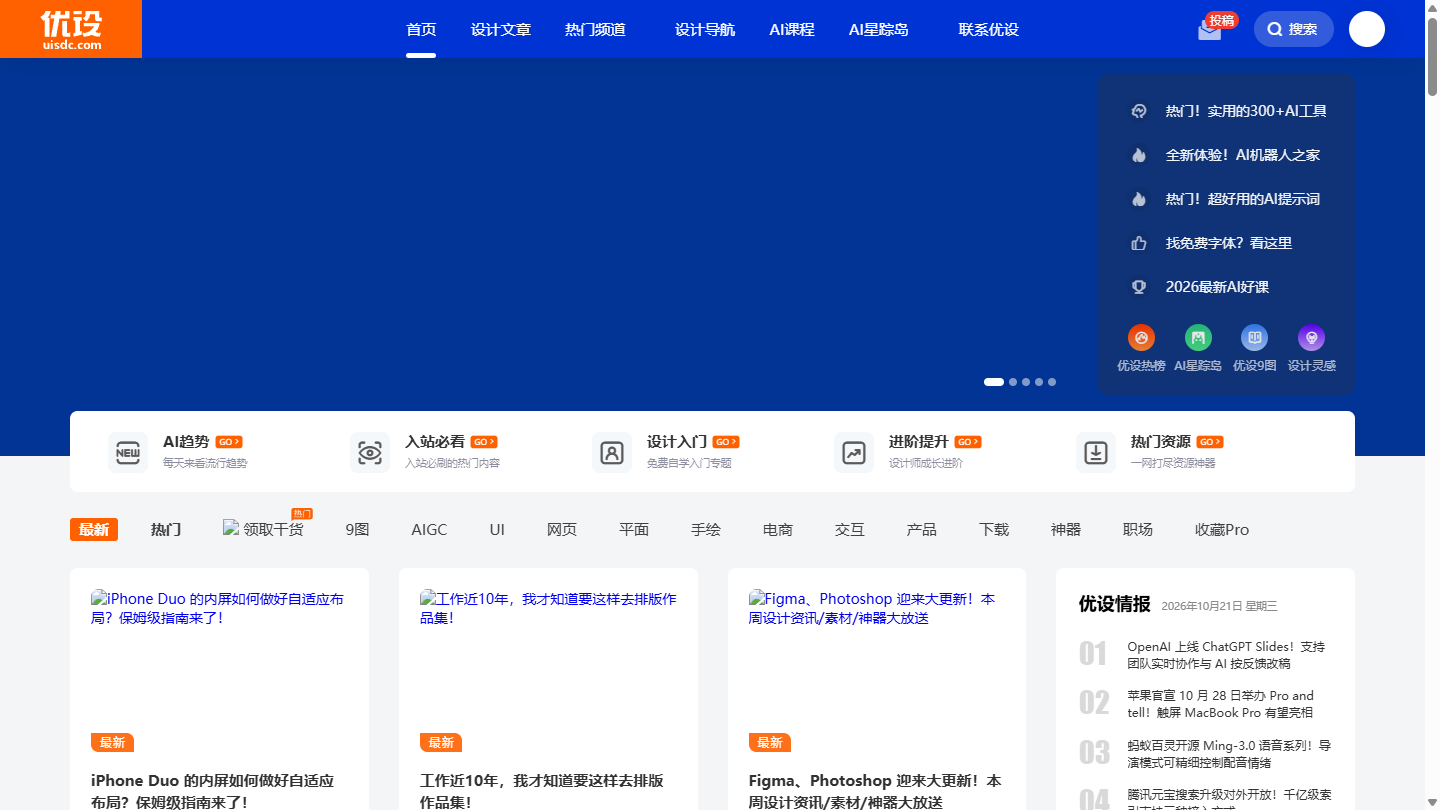Open AI星踪岛 navigation menu

click(x=879, y=29)
